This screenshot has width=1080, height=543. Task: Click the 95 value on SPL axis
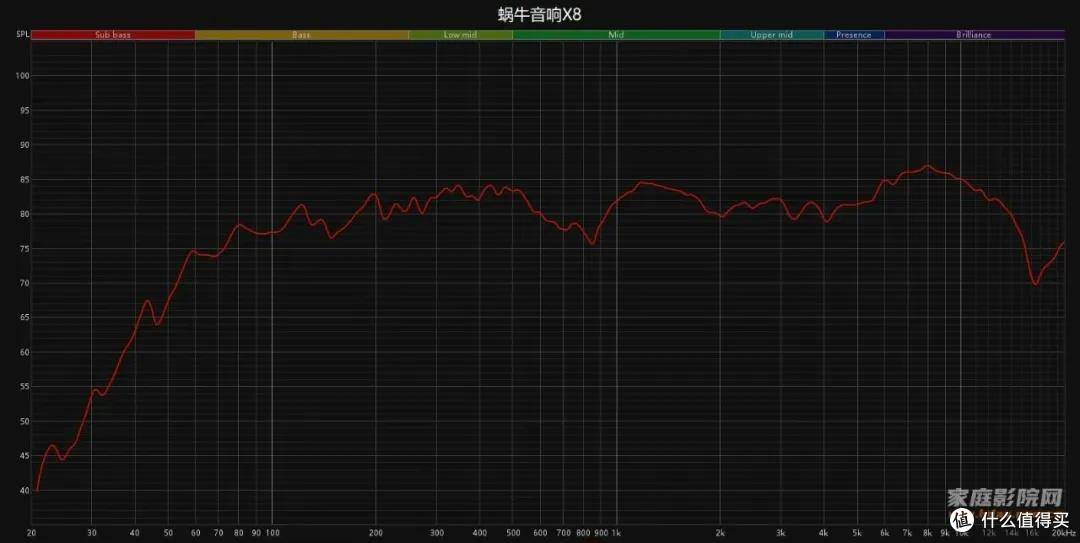[x=25, y=110]
